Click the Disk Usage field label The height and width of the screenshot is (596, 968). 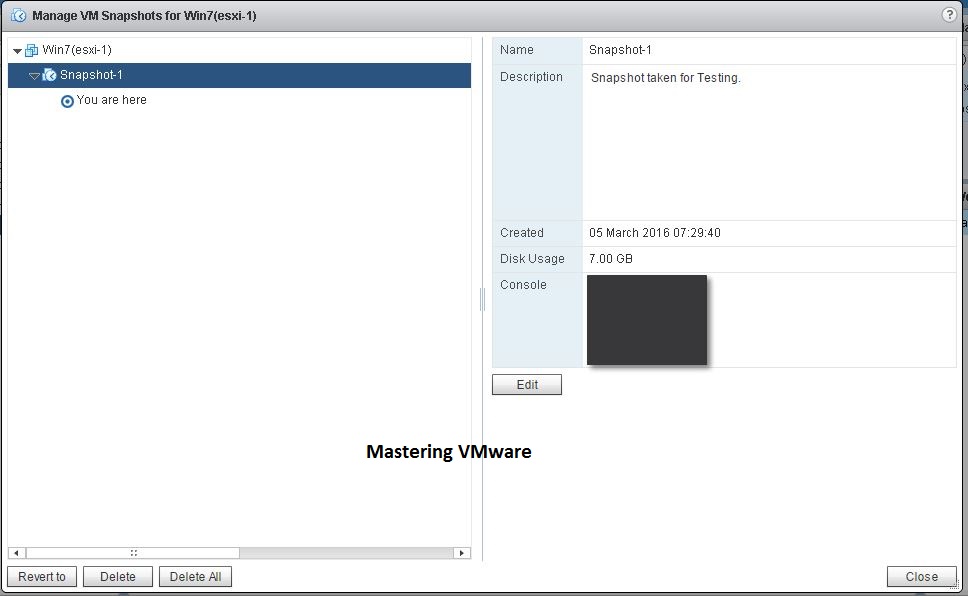(532, 259)
